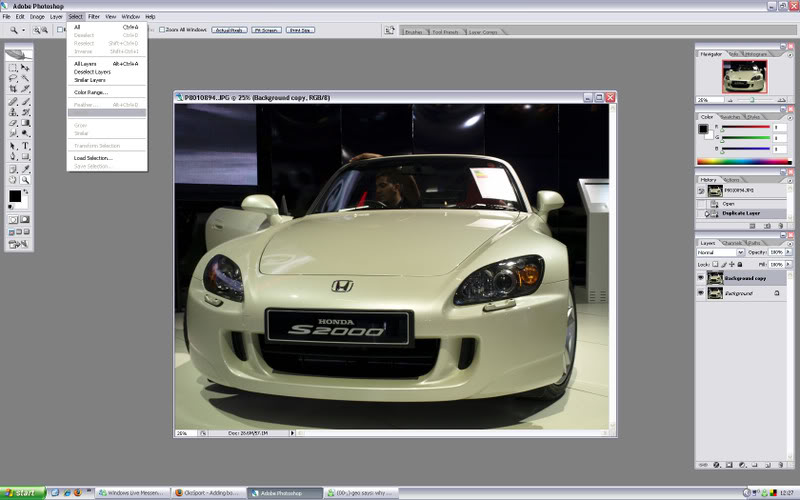
Task: Hide the Background copy layer
Action: [700, 277]
